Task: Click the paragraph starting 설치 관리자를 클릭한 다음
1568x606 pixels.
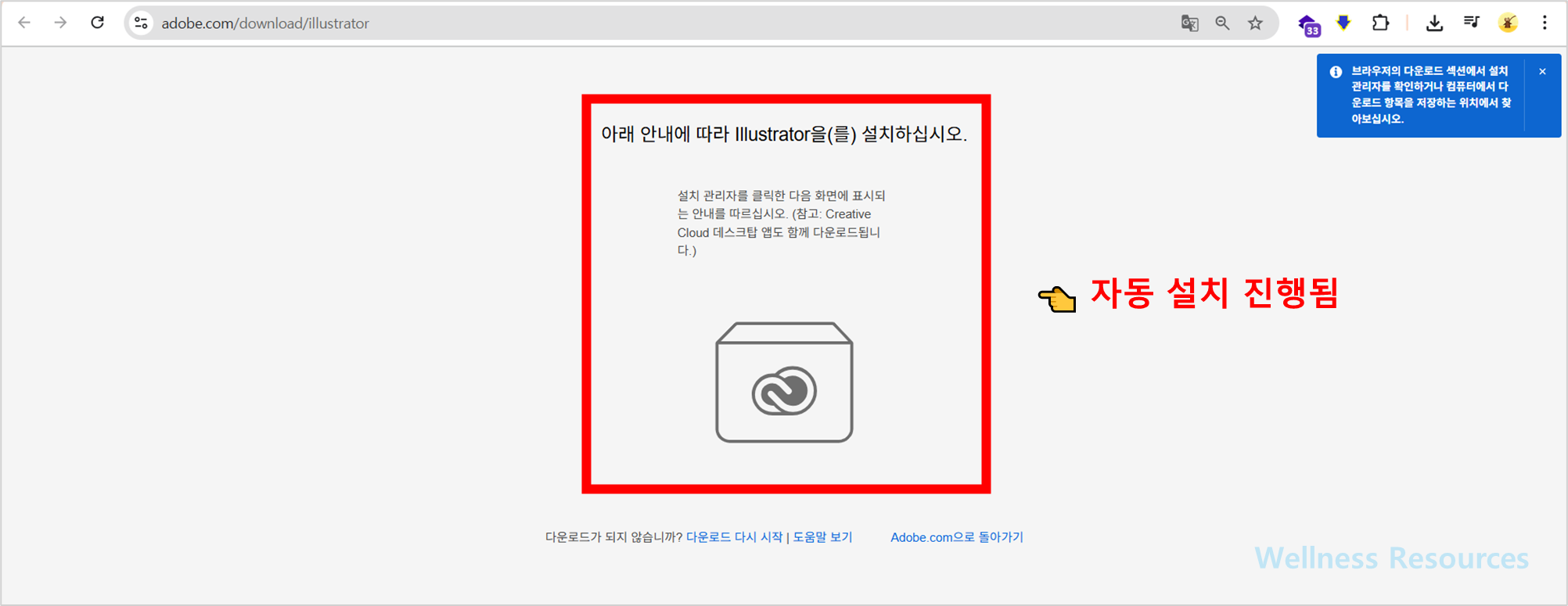Action: (x=781, y=223)
